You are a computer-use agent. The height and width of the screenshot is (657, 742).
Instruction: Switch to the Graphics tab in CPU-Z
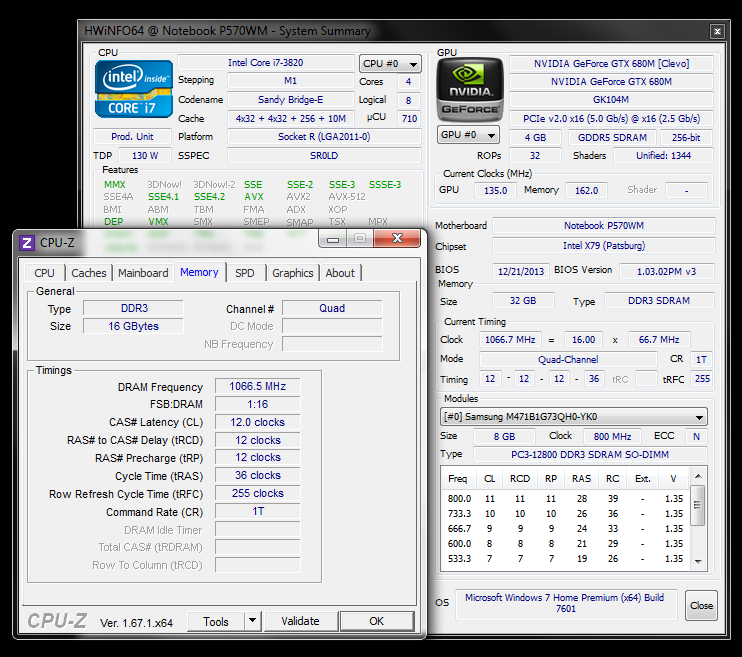pos(292,273)
